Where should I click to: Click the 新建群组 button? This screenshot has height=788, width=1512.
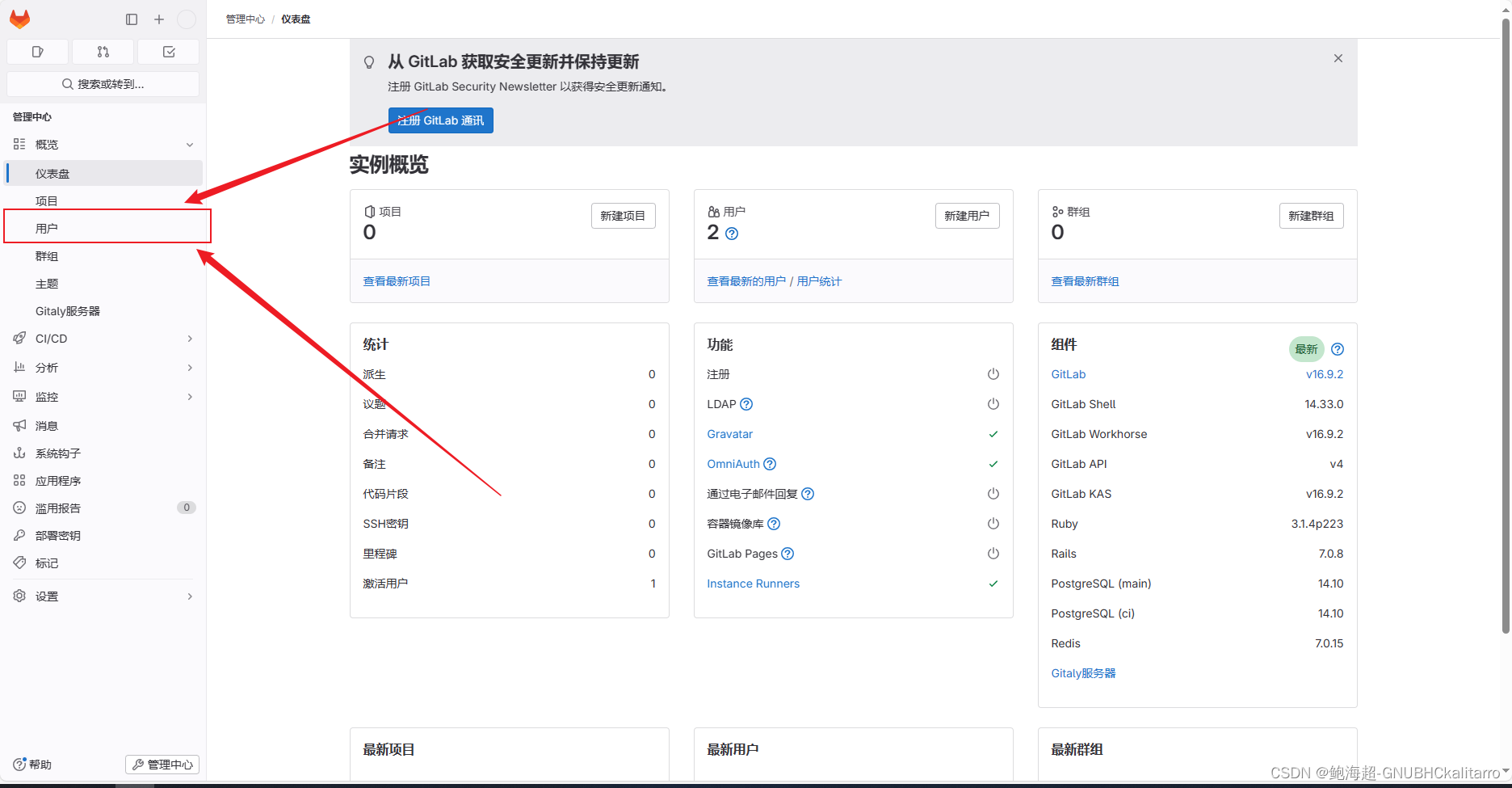pyautogui.click(x=1311, y=216)
